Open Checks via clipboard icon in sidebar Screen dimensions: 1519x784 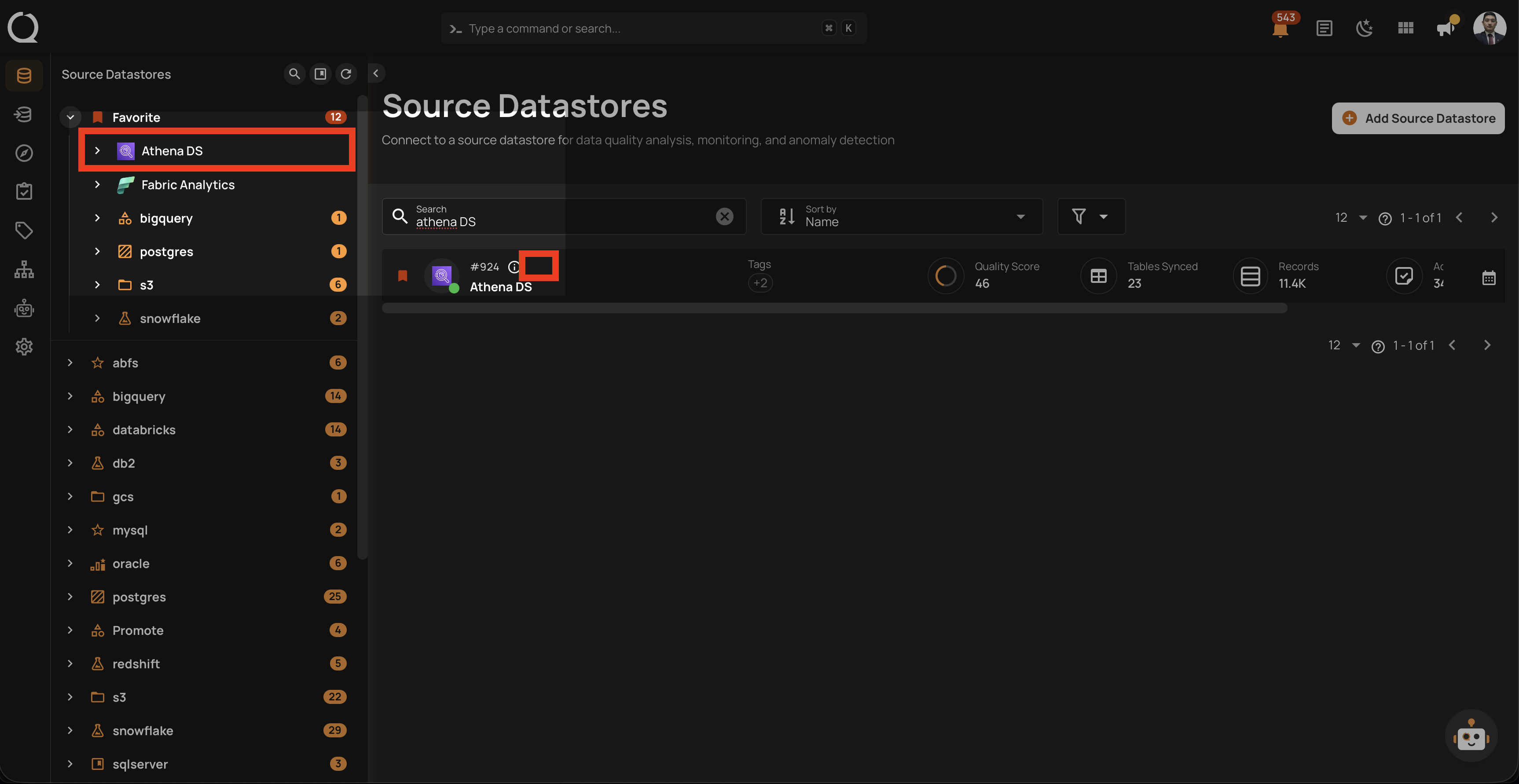click(24, 191)
